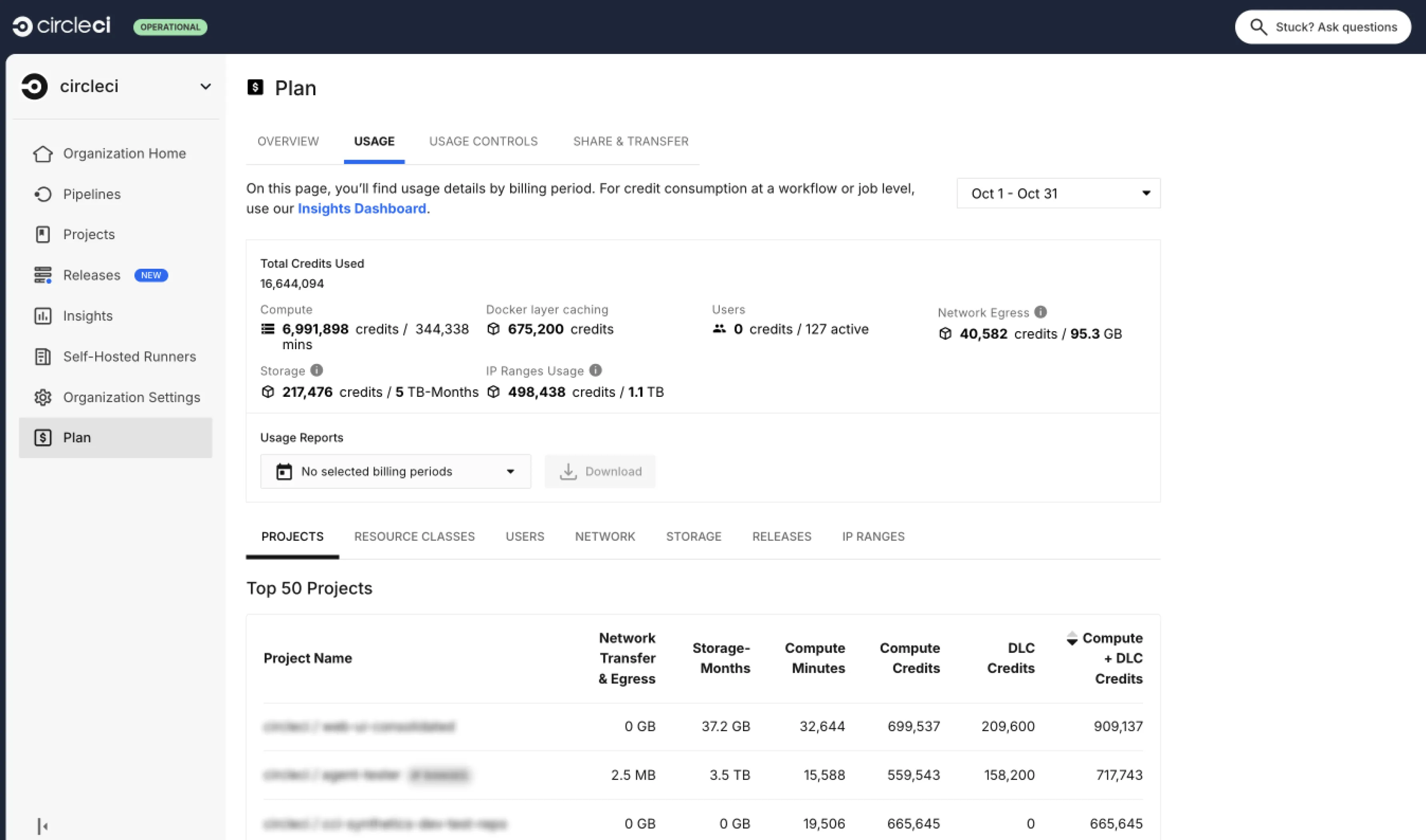Open Projects via its sidebar icon
Image resolution: width=1426 pixels, height=840 pixels.
[42, 234]
